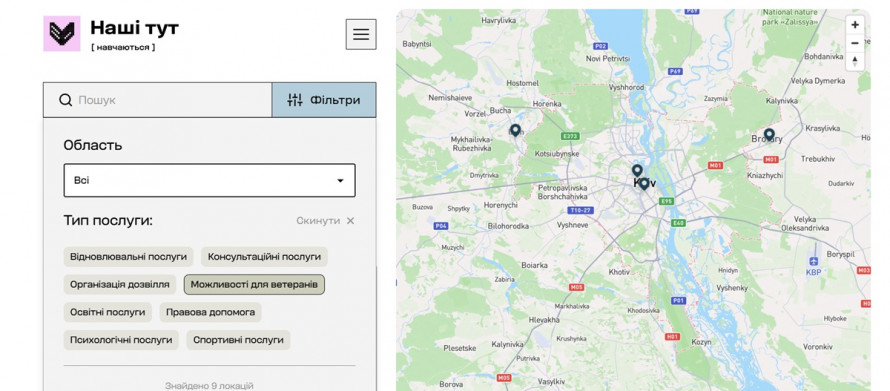Screen dimensions: 890x391
Task: Zoom out on the map
Action: click(855, 43)
